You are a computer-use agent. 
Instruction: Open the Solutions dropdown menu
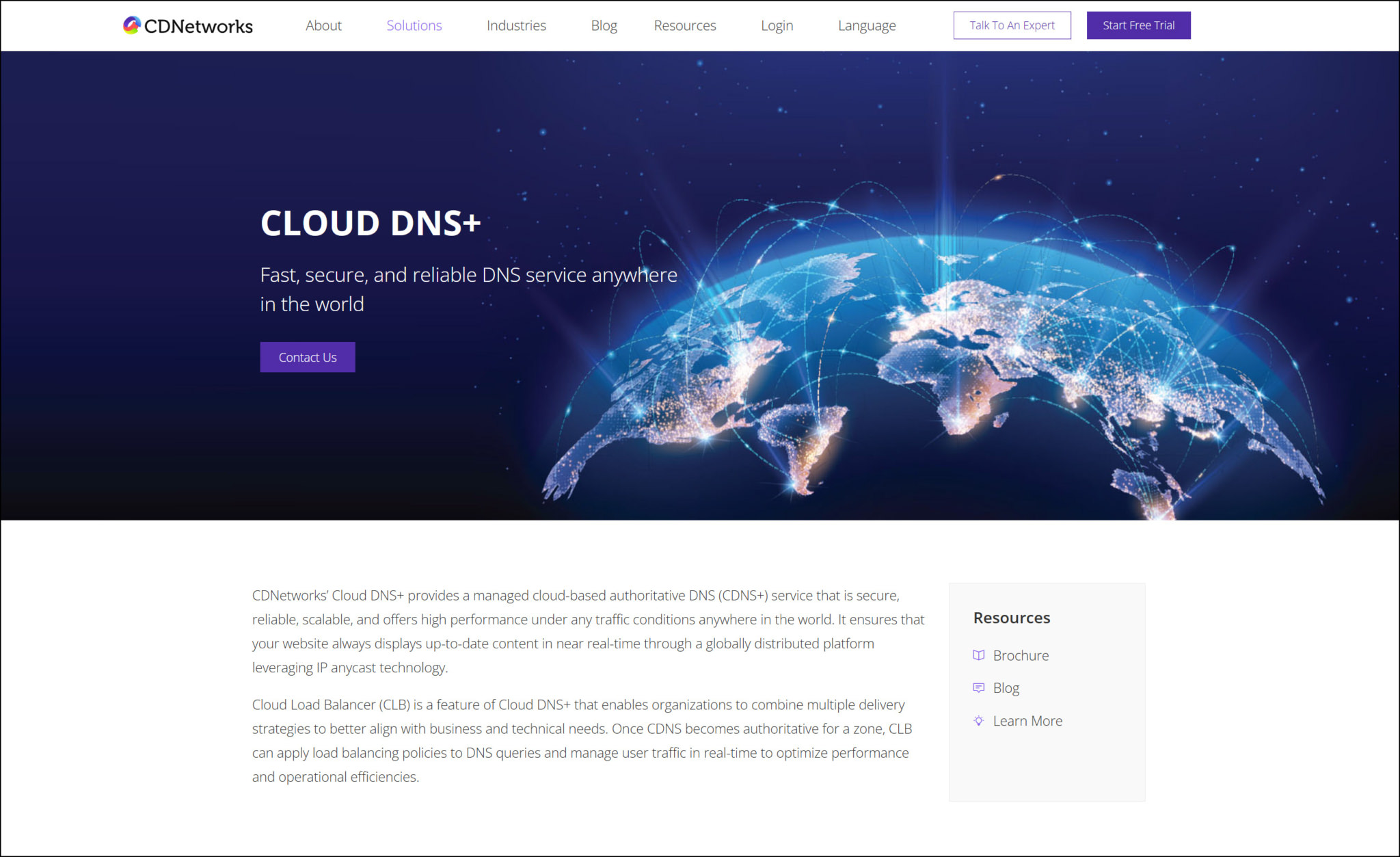pos(414,25)
